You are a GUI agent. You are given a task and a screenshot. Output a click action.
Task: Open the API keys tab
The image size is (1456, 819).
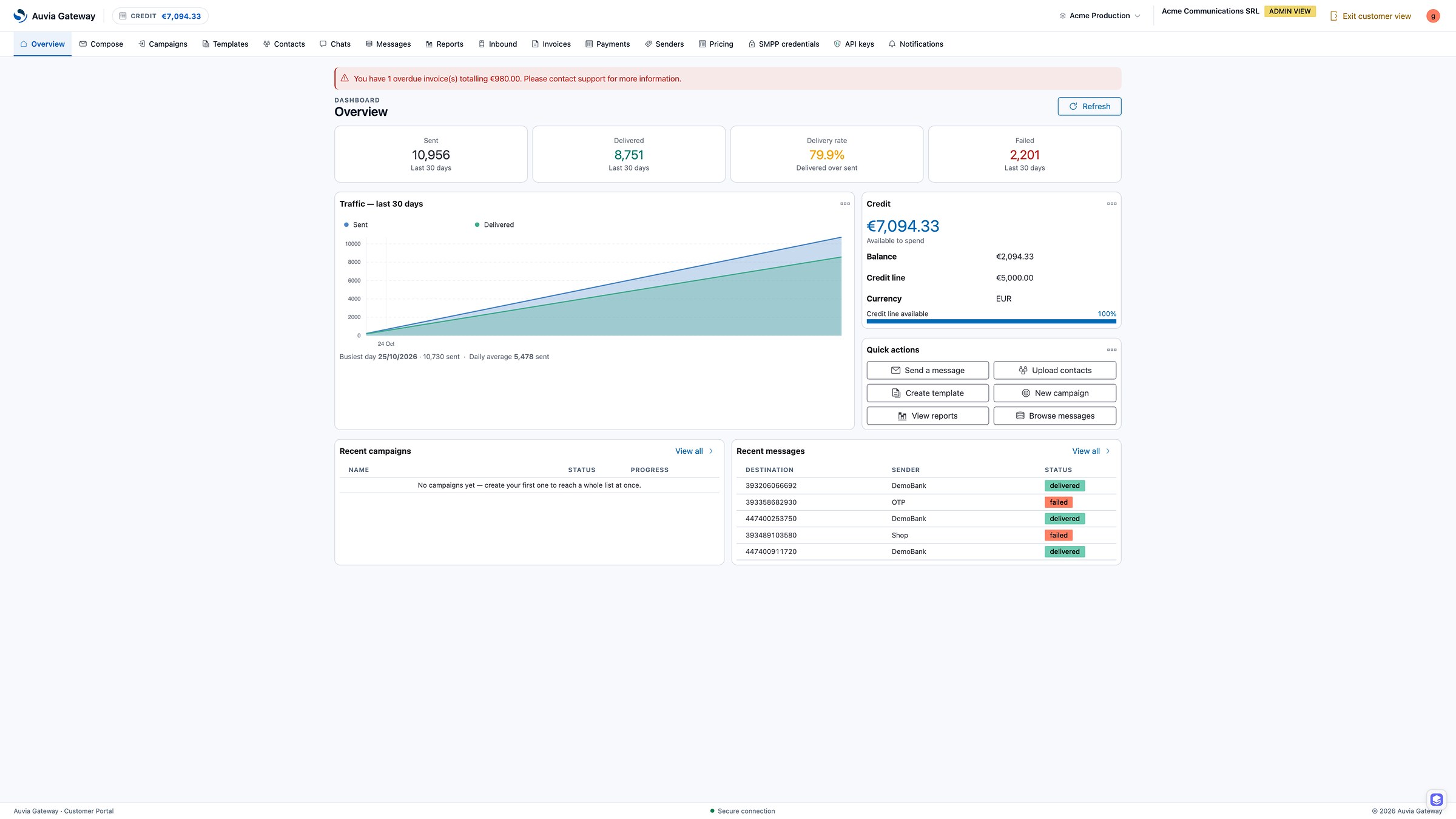(854, 44)
